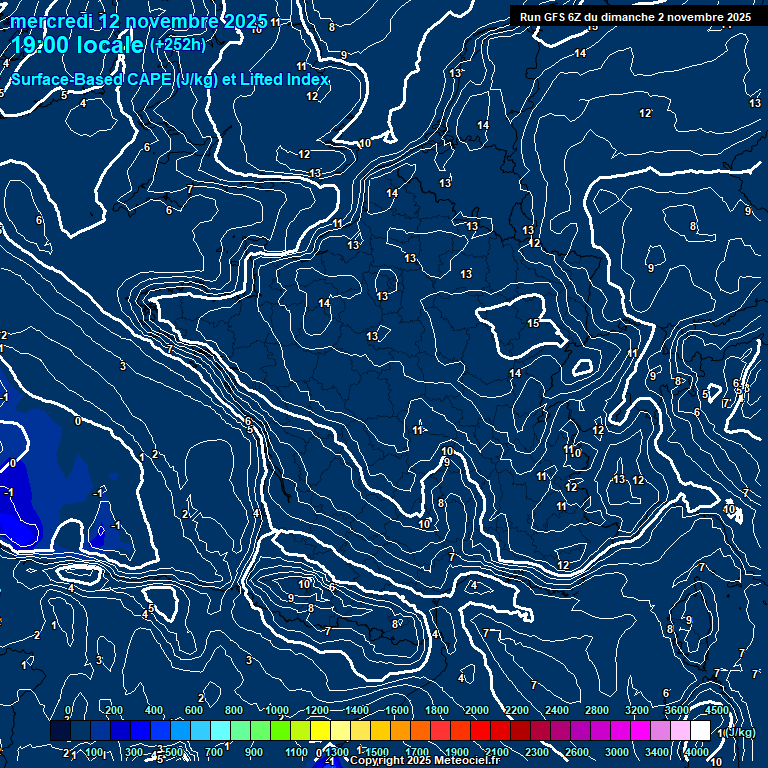Click the '(+252h)' forecast offset text

[178, 45]
